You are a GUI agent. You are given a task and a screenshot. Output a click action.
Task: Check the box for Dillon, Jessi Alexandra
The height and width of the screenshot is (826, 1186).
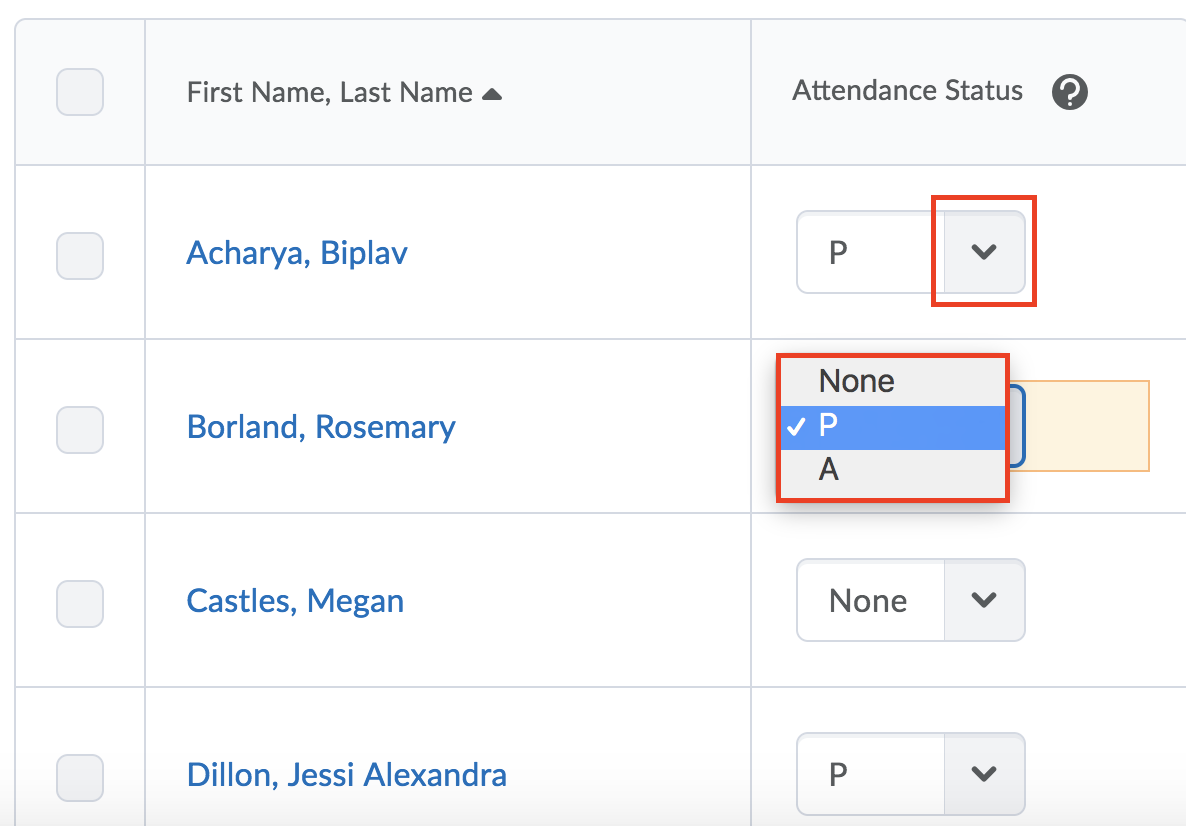tap(80, 778)
